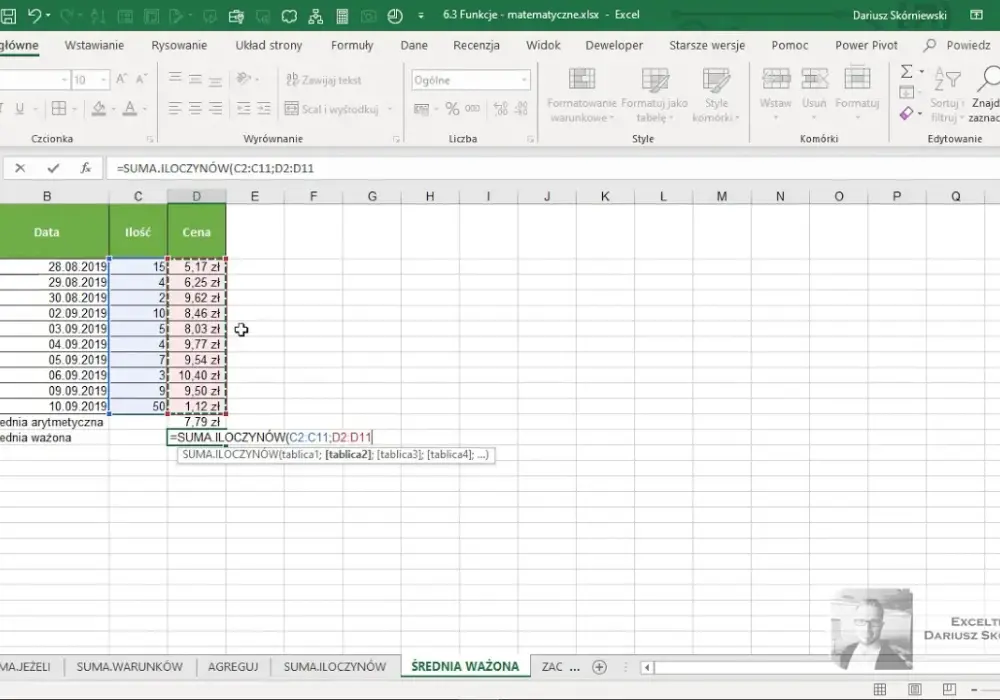Open the Power Pivot tab

866,45
